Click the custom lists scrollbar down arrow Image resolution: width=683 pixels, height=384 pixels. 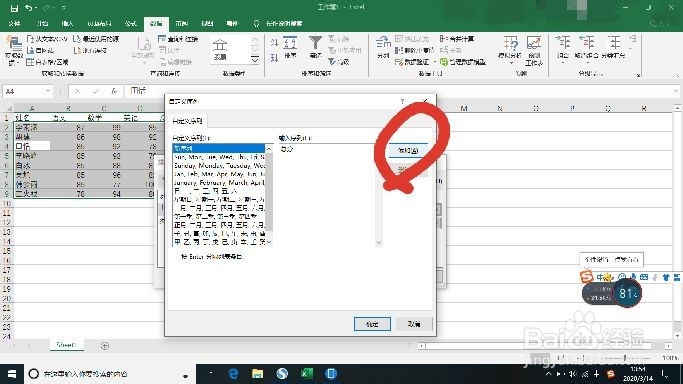coord(269,242)
